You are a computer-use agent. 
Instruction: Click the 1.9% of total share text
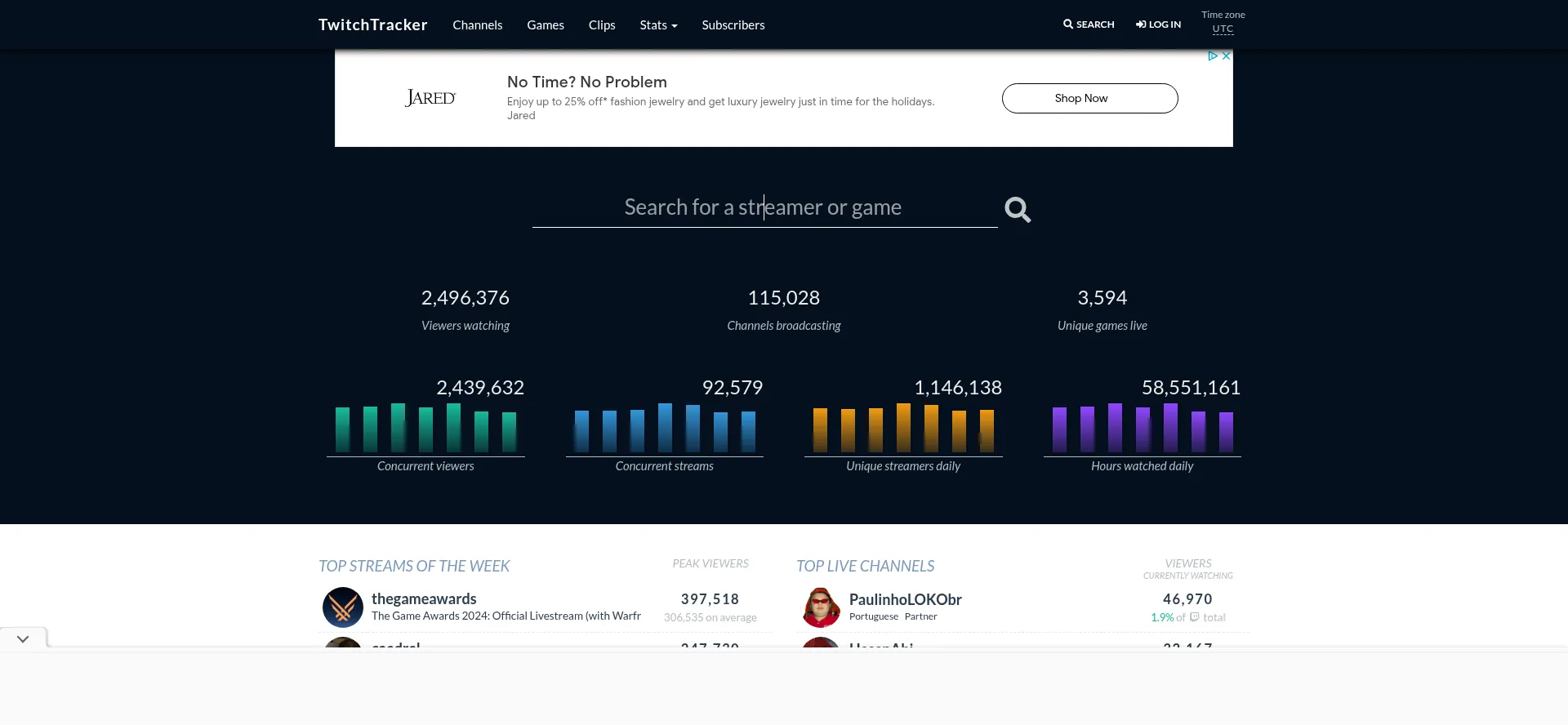click(1188, 617)
